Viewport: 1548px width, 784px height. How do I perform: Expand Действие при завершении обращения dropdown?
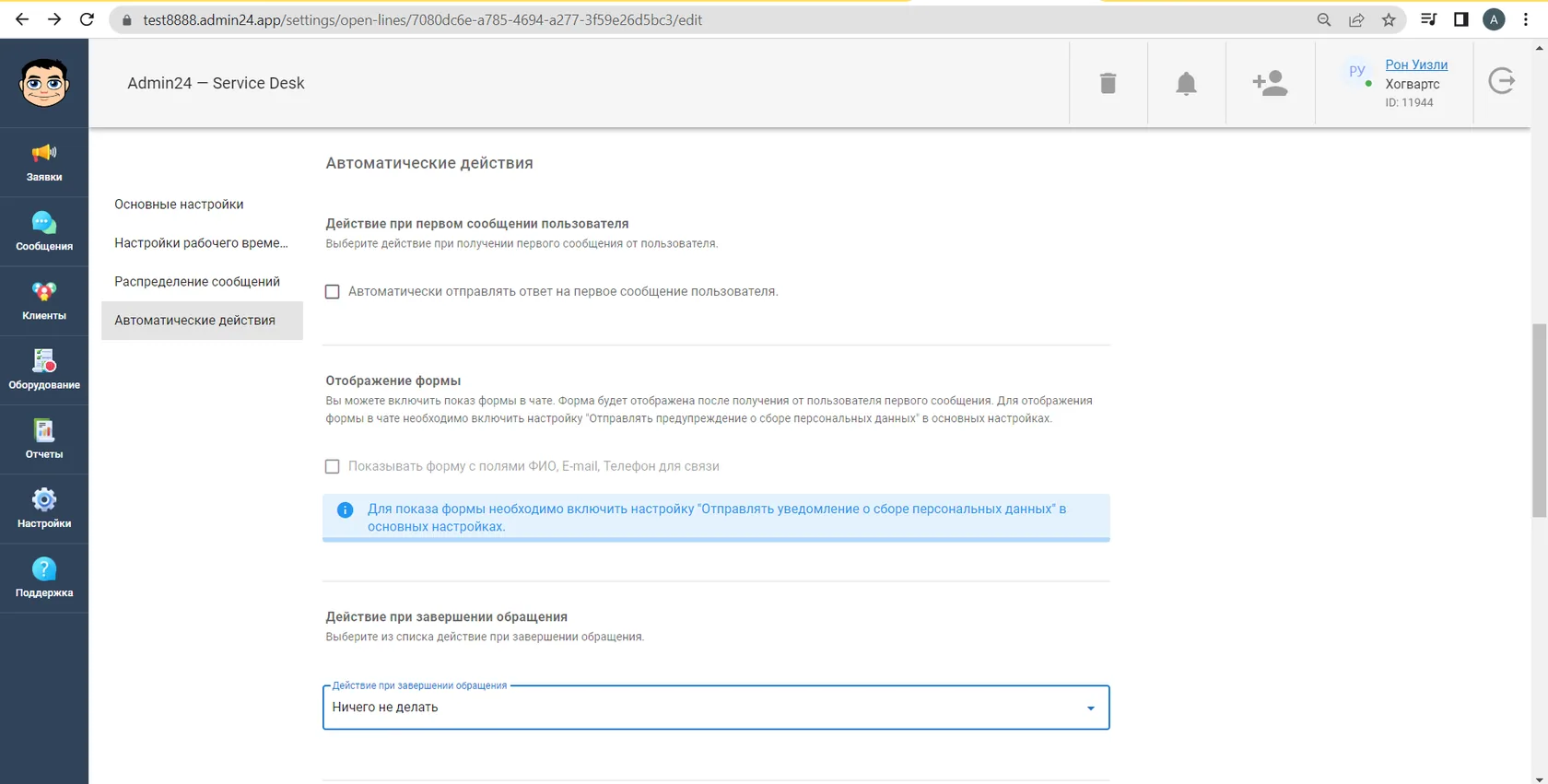pyautogui.click(x=716, y=707)
